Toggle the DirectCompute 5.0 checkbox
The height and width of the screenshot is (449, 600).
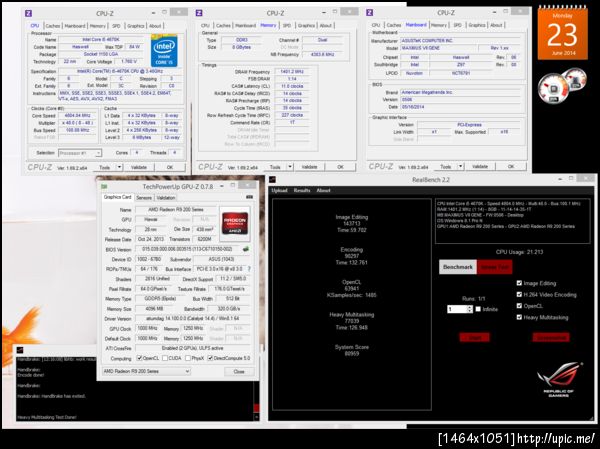click(210, 358)
